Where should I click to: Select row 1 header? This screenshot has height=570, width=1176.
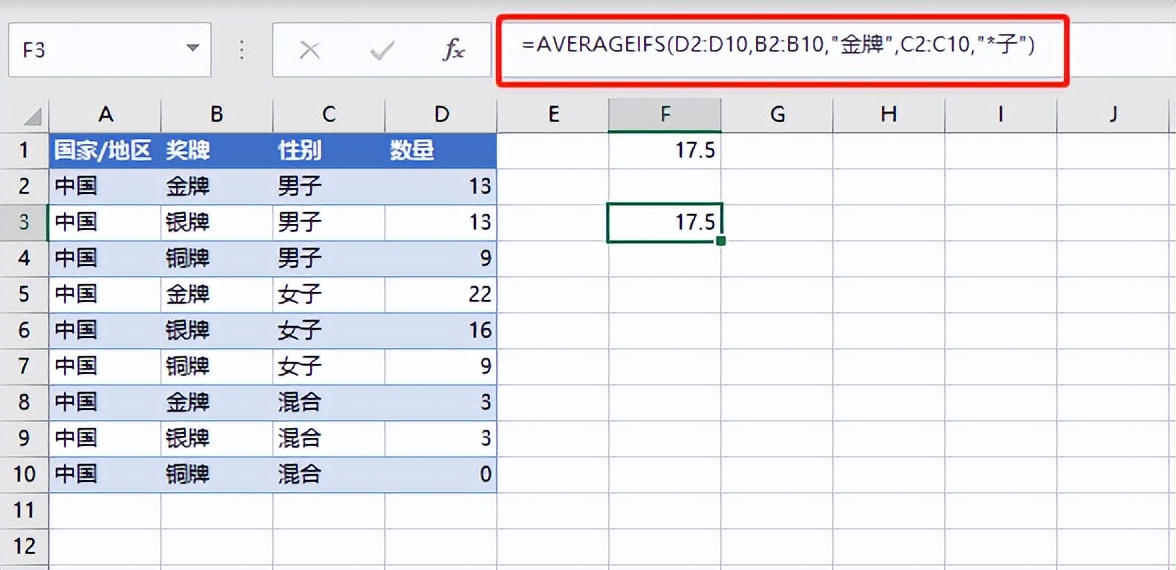[24, 151]
